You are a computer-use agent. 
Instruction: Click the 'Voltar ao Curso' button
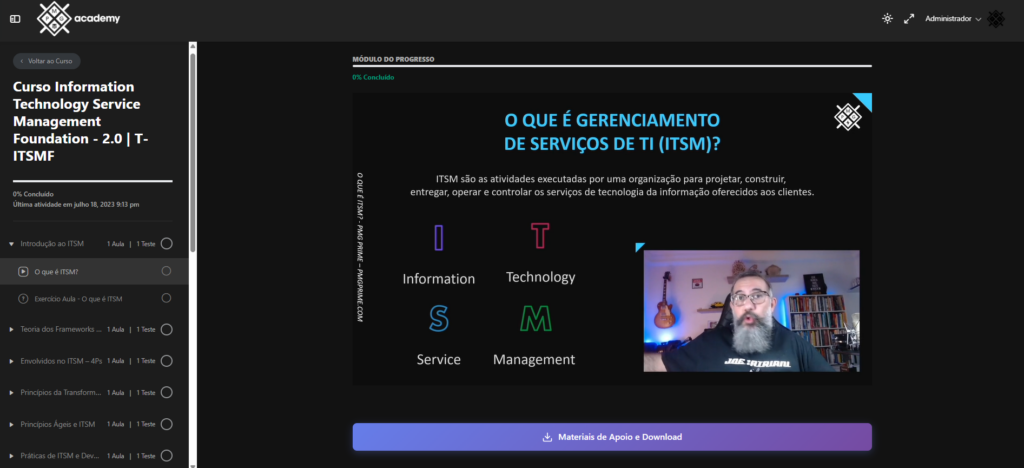tap(47, 61)
